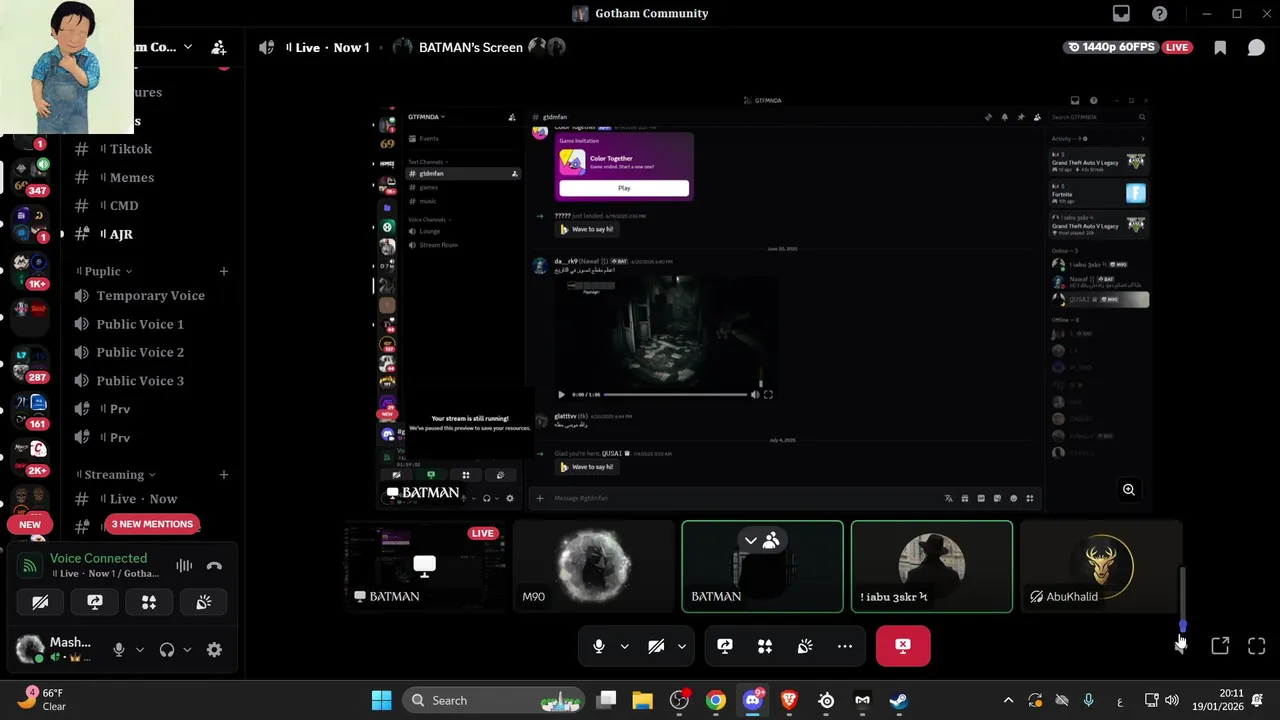
Task: Open camera options arrow in control bar
Action: (682, 646)
